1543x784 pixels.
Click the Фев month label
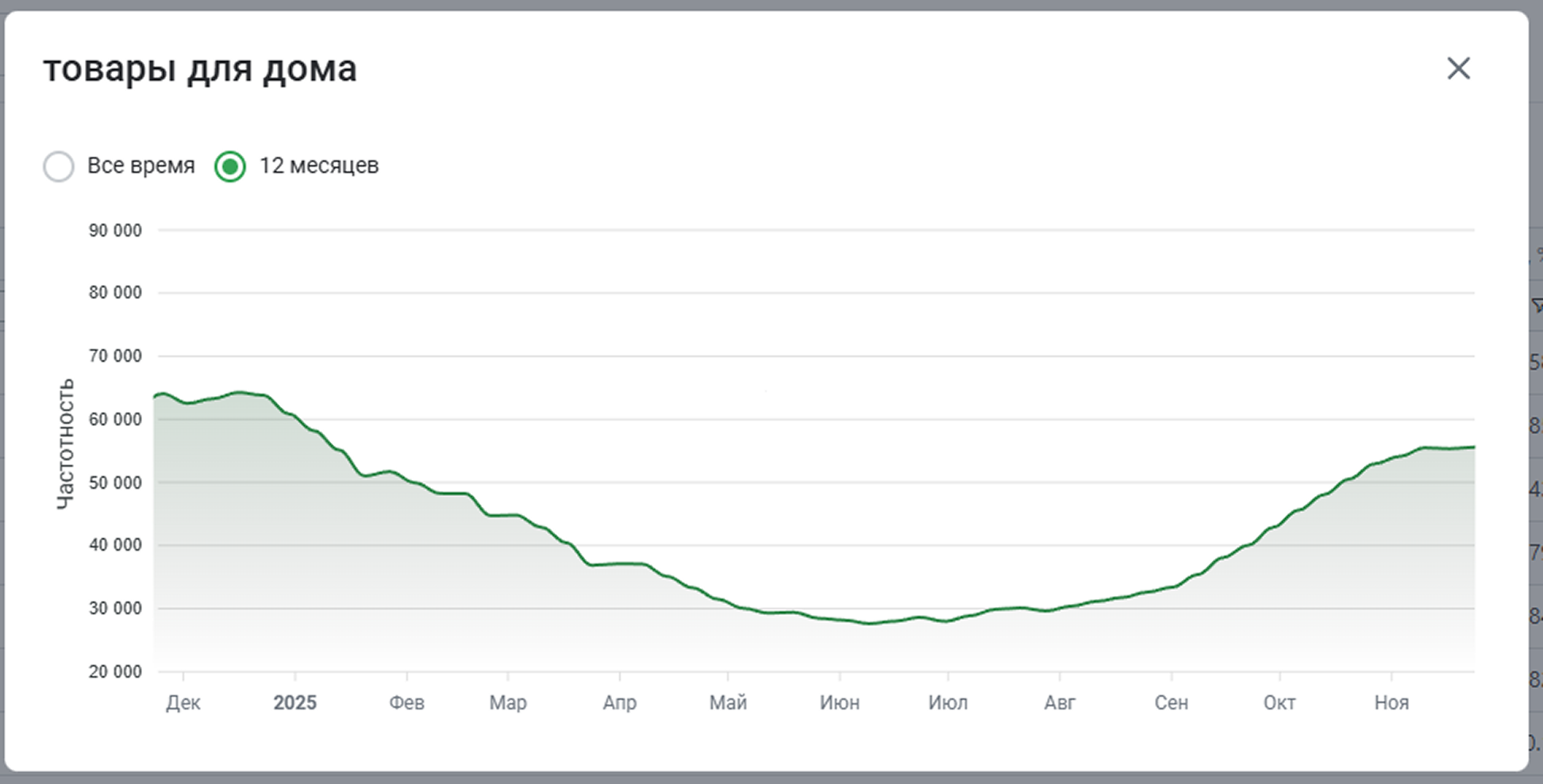point(406,702)
